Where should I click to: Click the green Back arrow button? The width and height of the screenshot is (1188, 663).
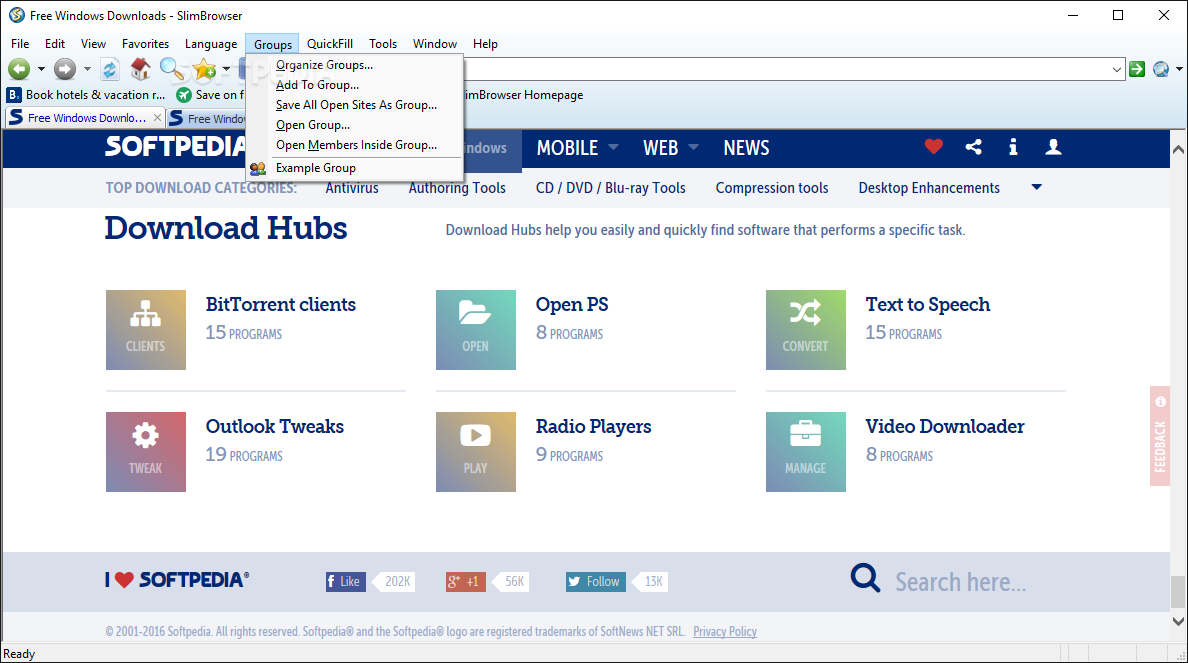point(19,69)
